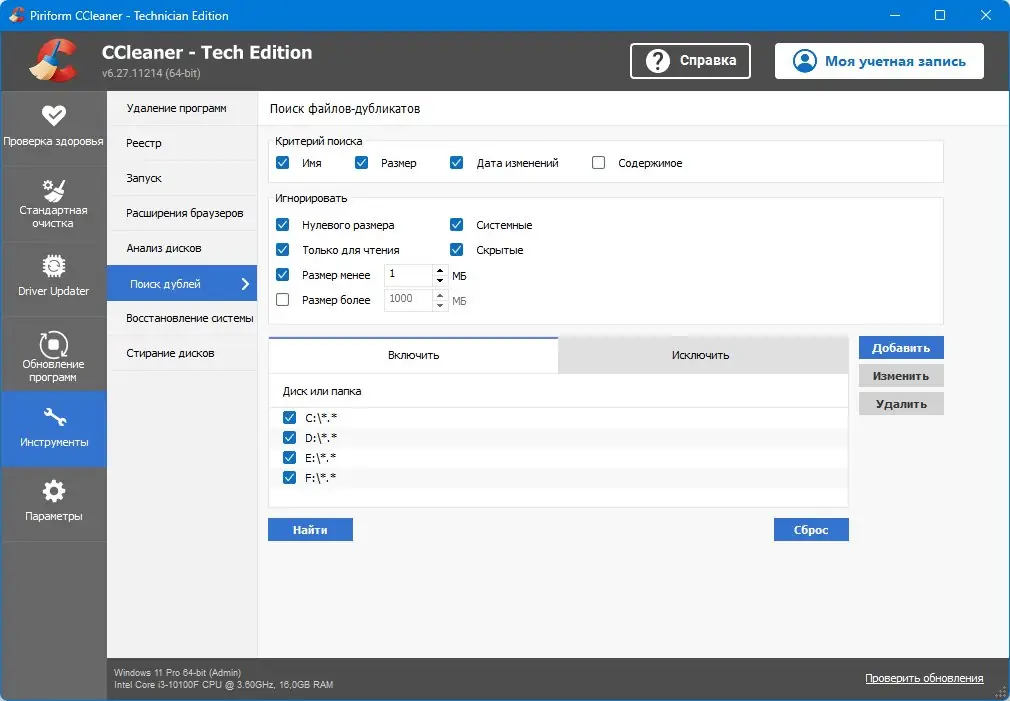Open the Справка help button
1010x701 pixels.
click(x=691, y=61)
